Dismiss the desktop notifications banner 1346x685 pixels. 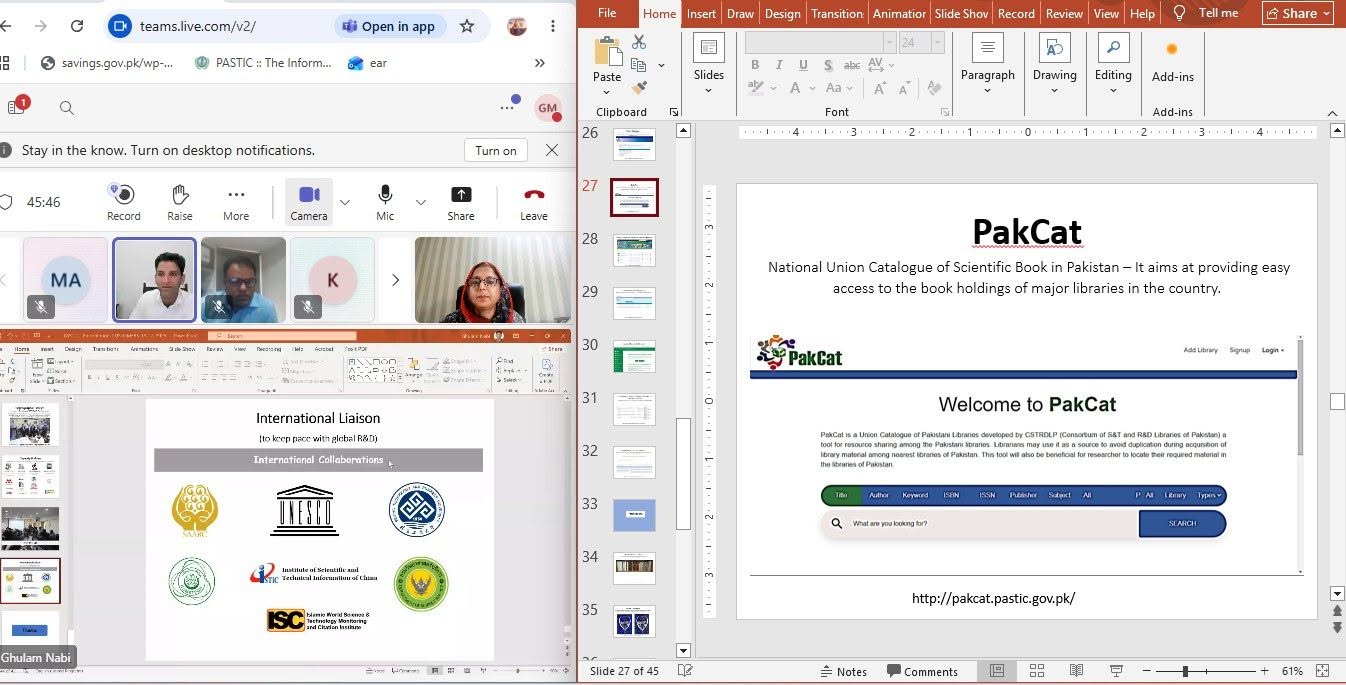tap(552, 150)
